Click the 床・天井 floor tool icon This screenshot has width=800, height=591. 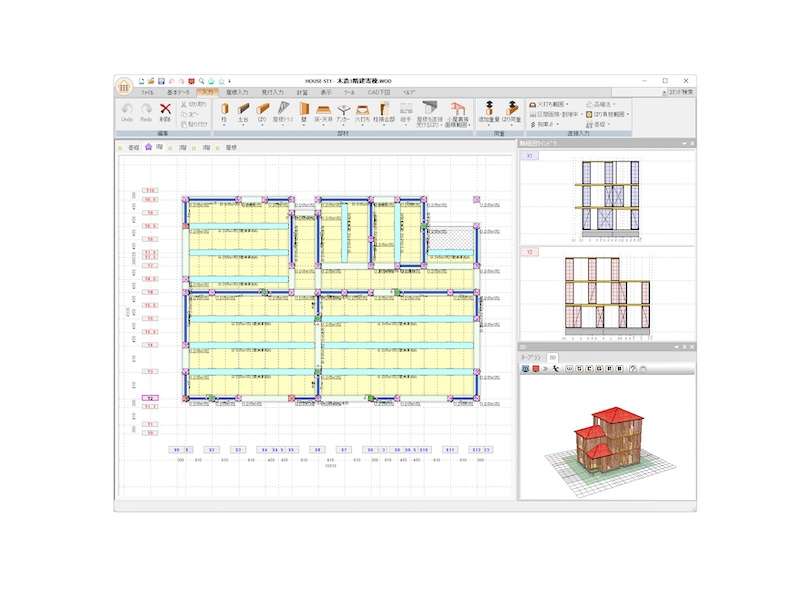coord(324,109)
